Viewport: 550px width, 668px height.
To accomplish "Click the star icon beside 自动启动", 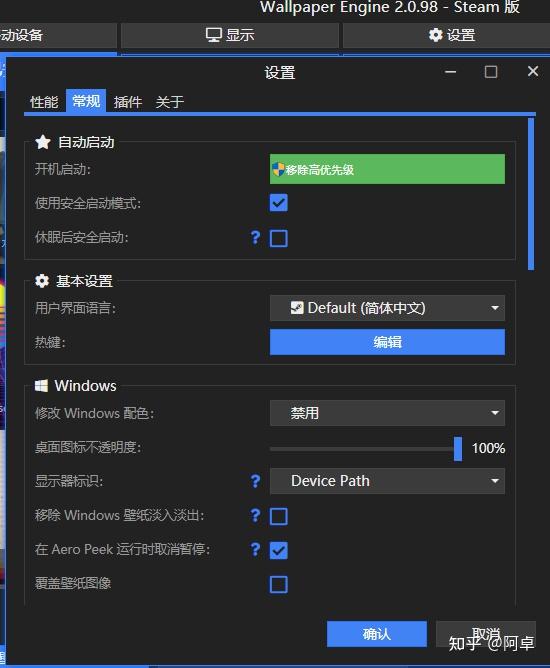I will click(x=43, y=142).
